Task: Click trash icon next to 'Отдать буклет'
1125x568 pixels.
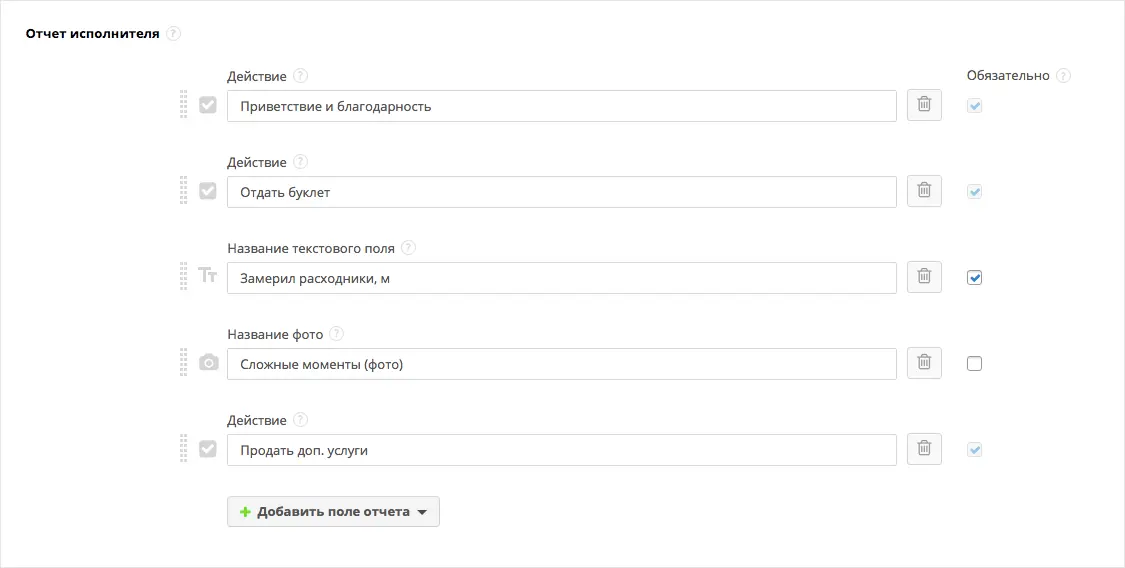Action: click(x=924, y=191)
